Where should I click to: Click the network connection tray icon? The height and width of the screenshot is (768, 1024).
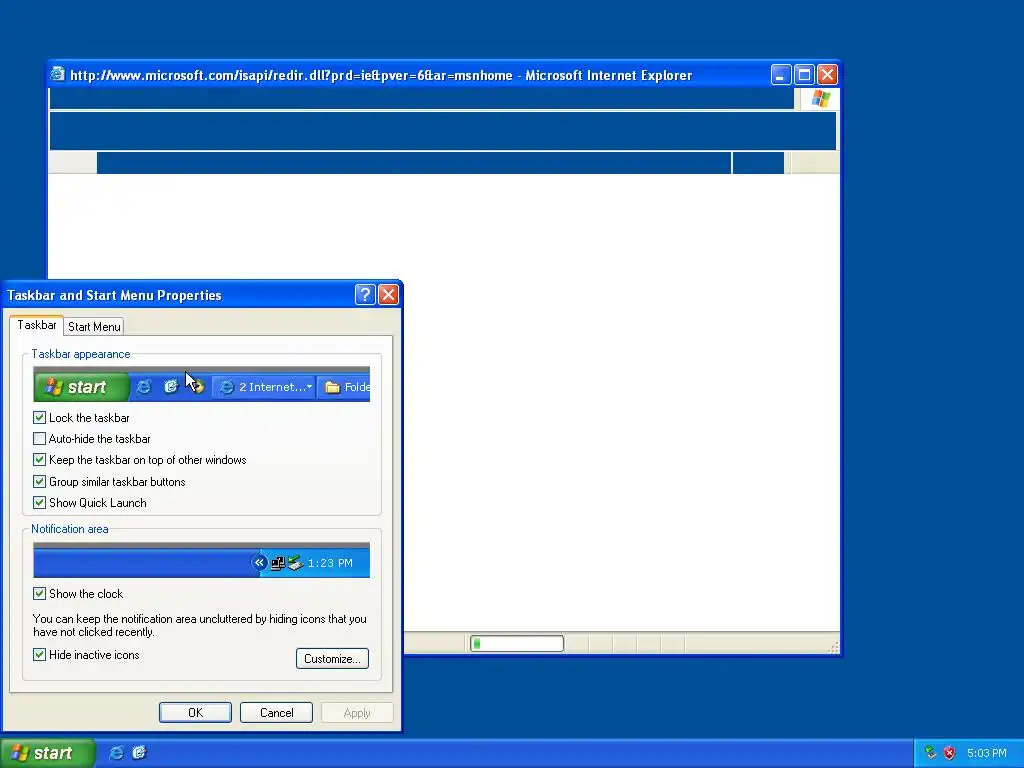(x=930, y=753)
